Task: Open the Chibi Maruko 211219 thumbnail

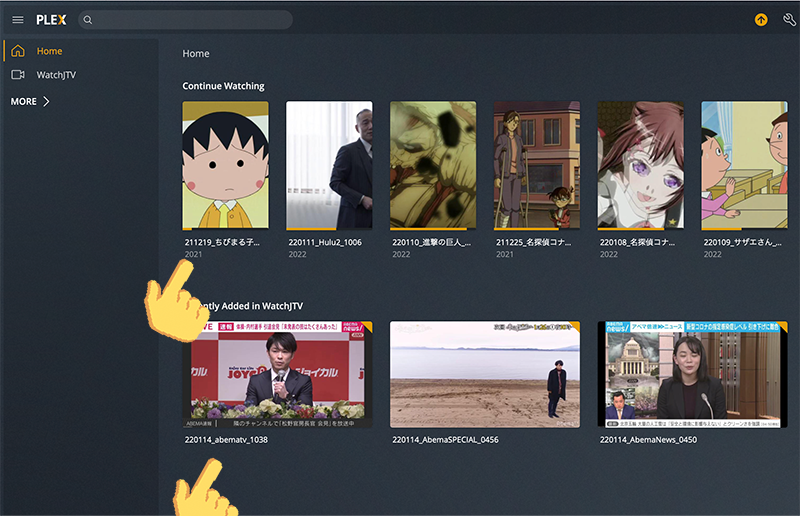Action: pyautogui.click(x=225, y=165)
